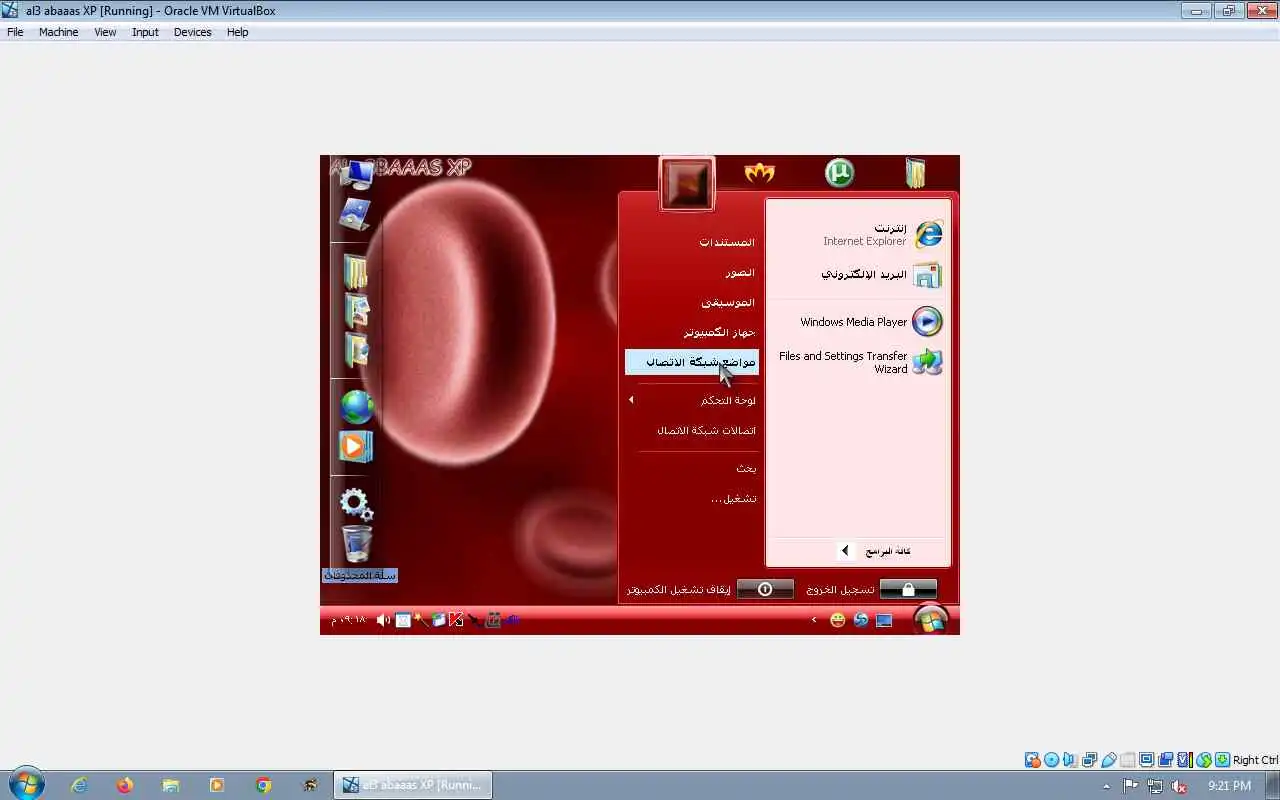1280x800 pixels.
Task: Open VirtualBox Help menu
Action: (237, 32)
